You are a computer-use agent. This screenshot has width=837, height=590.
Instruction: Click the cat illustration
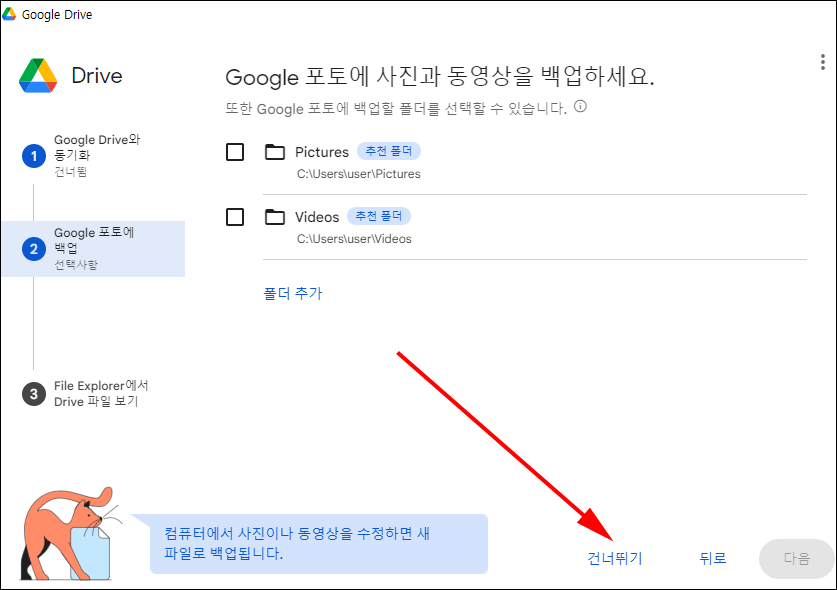point(69,534)
